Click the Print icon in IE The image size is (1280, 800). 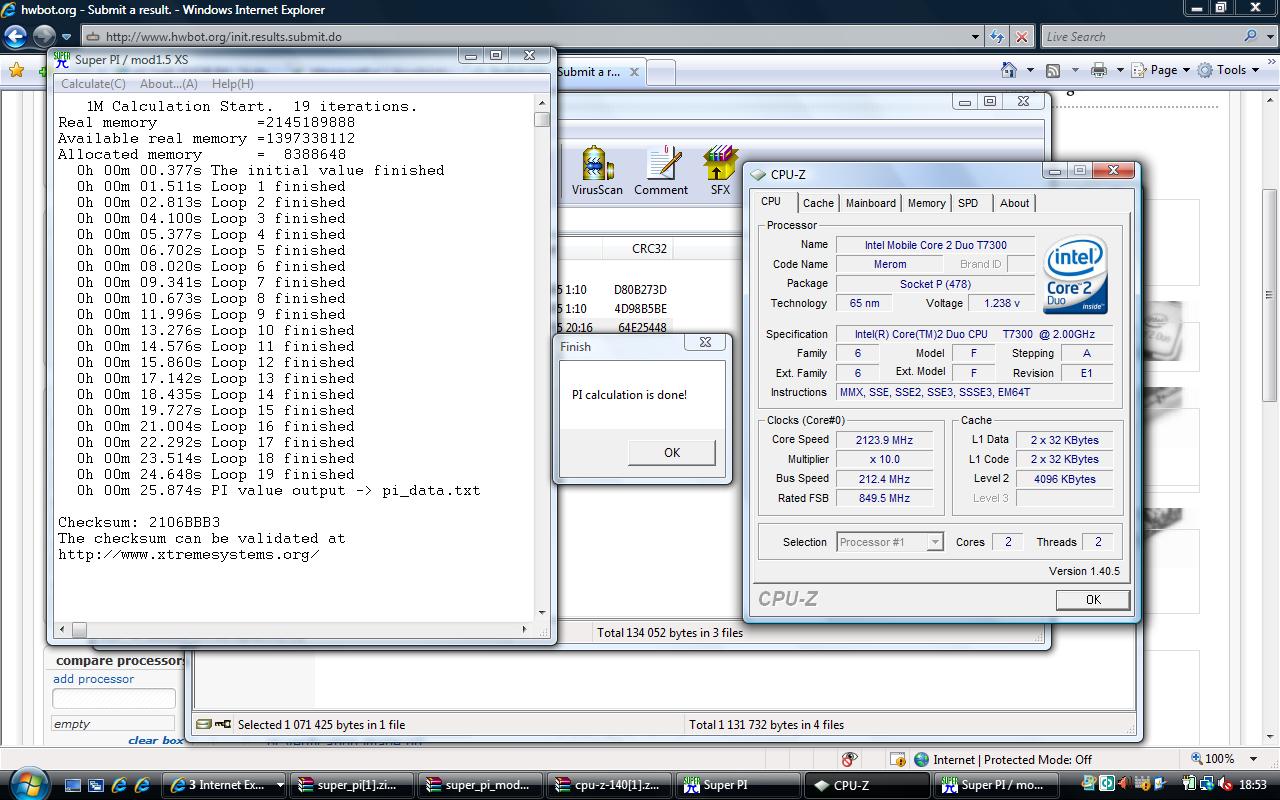click(1099, 70)
